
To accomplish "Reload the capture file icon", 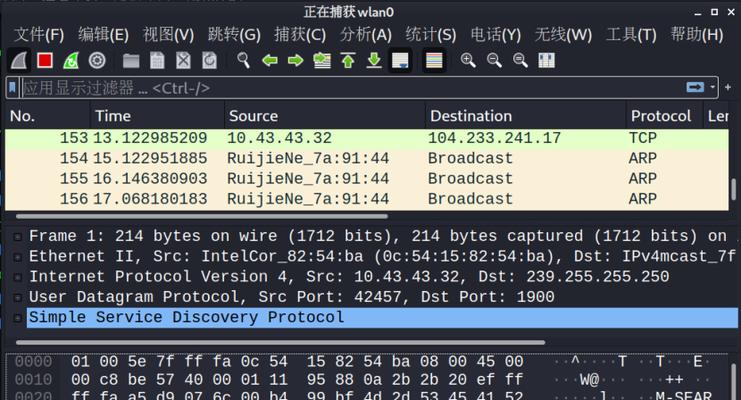I will [209, 61].
